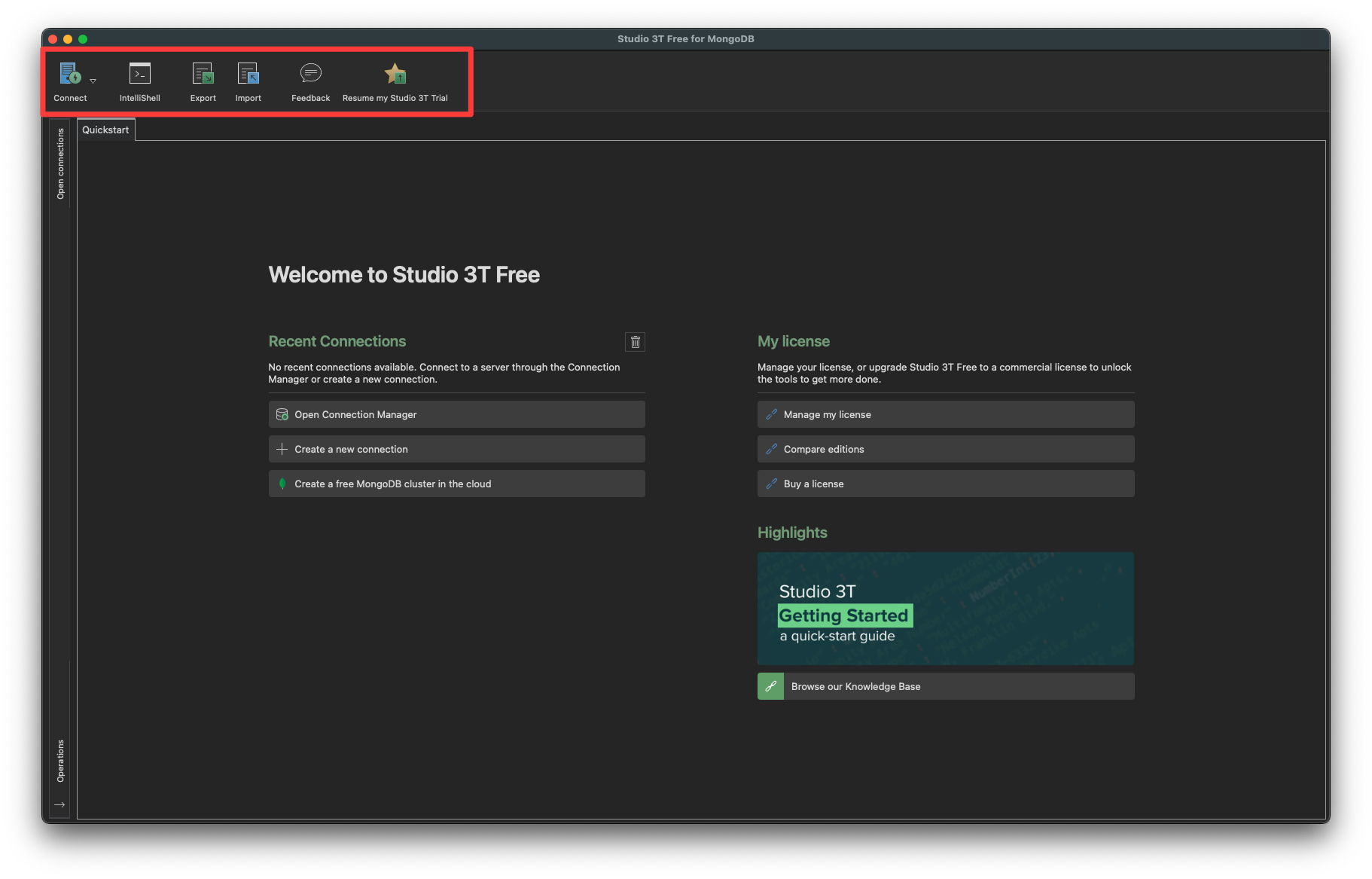Open the Operations side panel

tap(60, 761)
